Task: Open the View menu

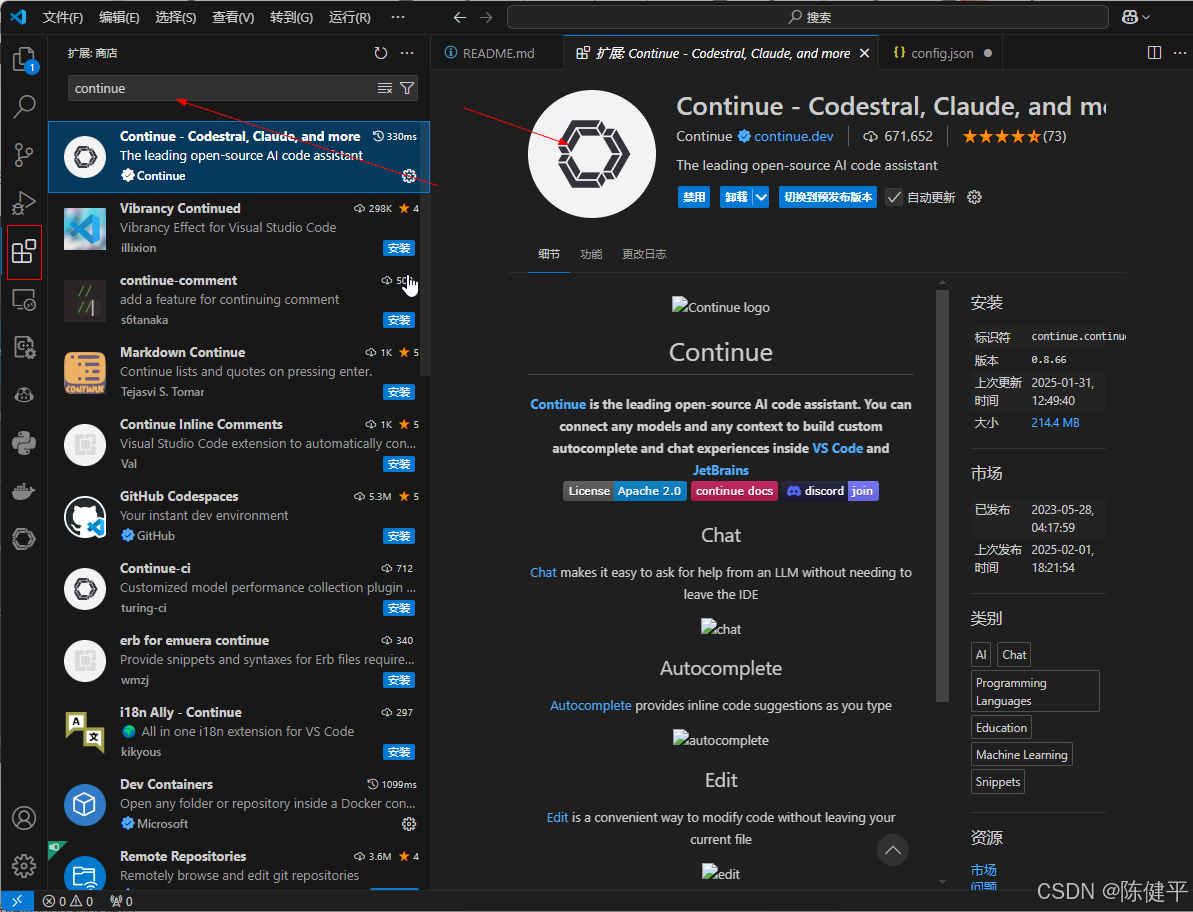Action: (233, 17)
